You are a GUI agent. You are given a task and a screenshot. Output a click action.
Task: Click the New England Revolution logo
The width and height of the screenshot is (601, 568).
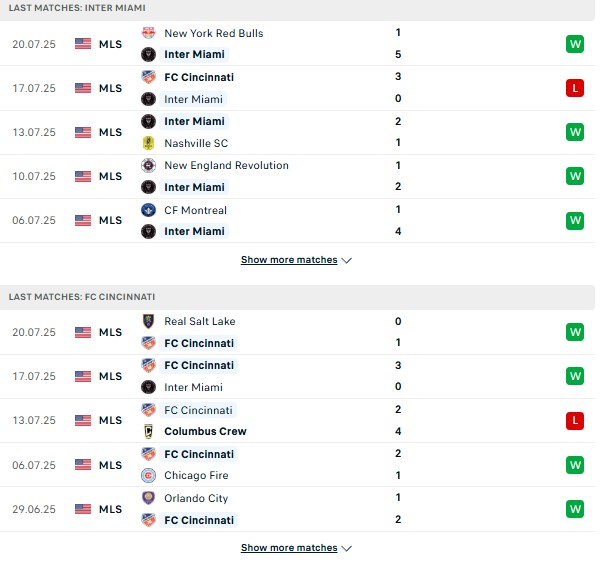(148, 165)
